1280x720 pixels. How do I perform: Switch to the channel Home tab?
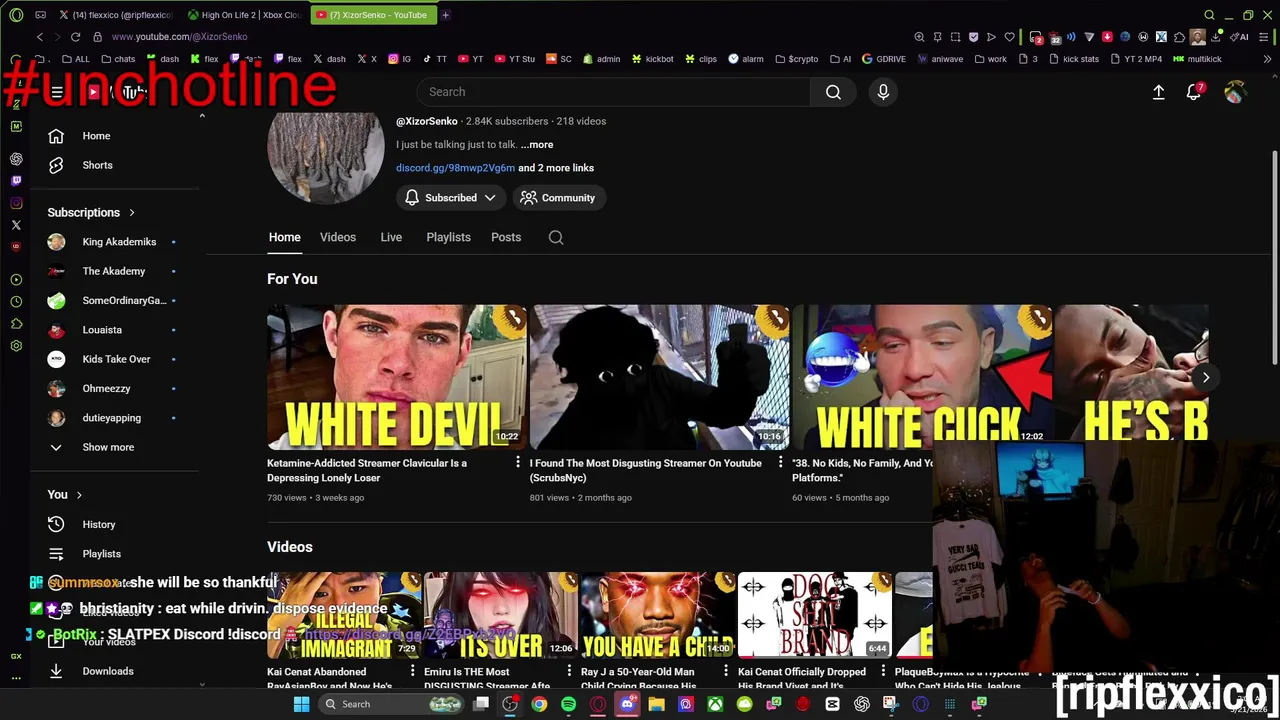(284, 237)
